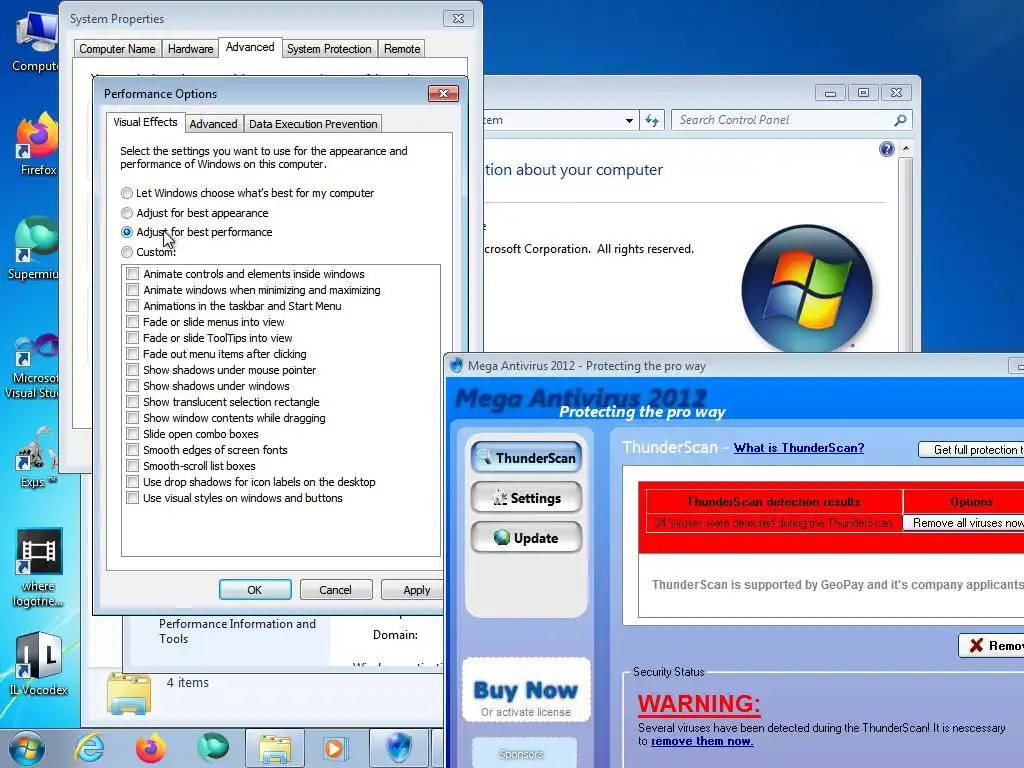The width and height of the screenshot is (1024, 768).
Task: Click the Mega Antivirus title bar icon
Action: [x=456, y=366]
